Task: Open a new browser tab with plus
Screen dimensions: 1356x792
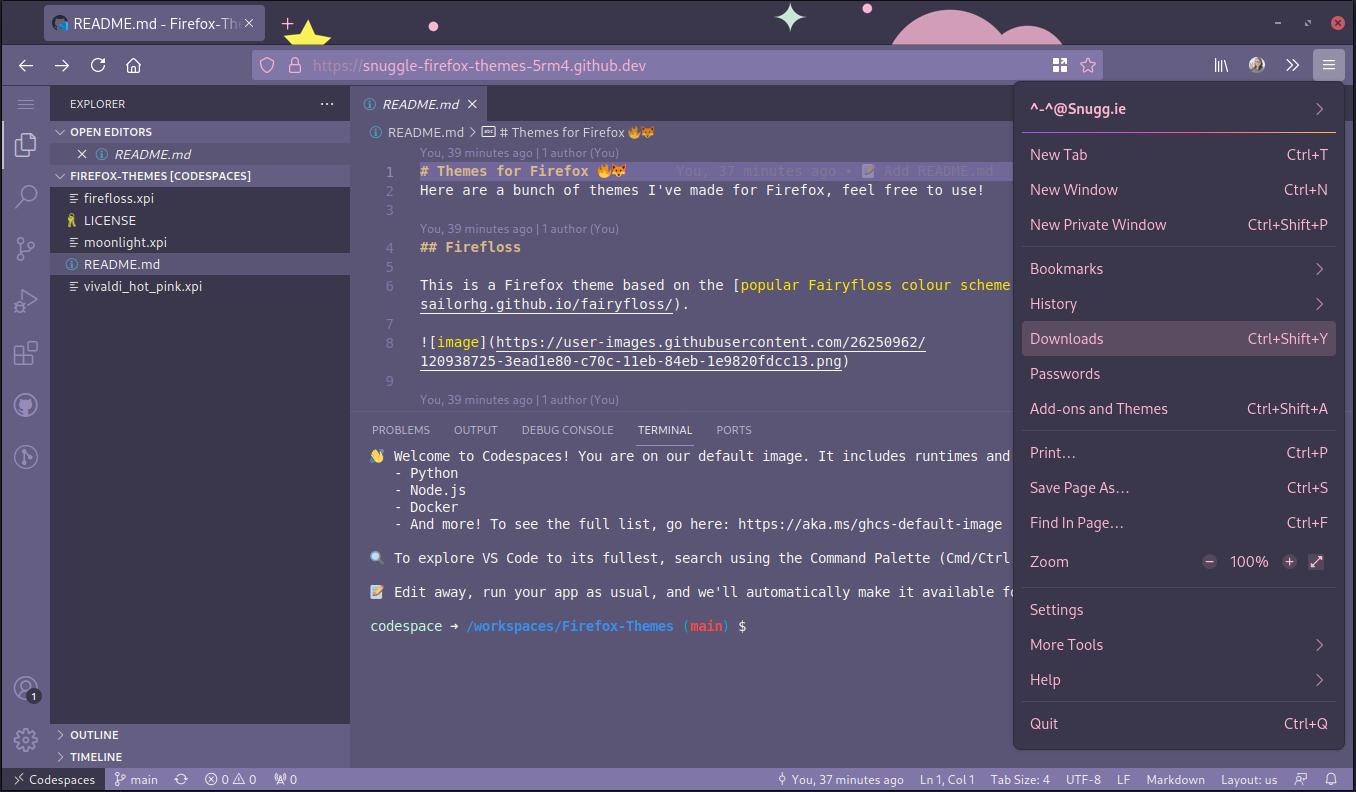Action: pos(287,23)
